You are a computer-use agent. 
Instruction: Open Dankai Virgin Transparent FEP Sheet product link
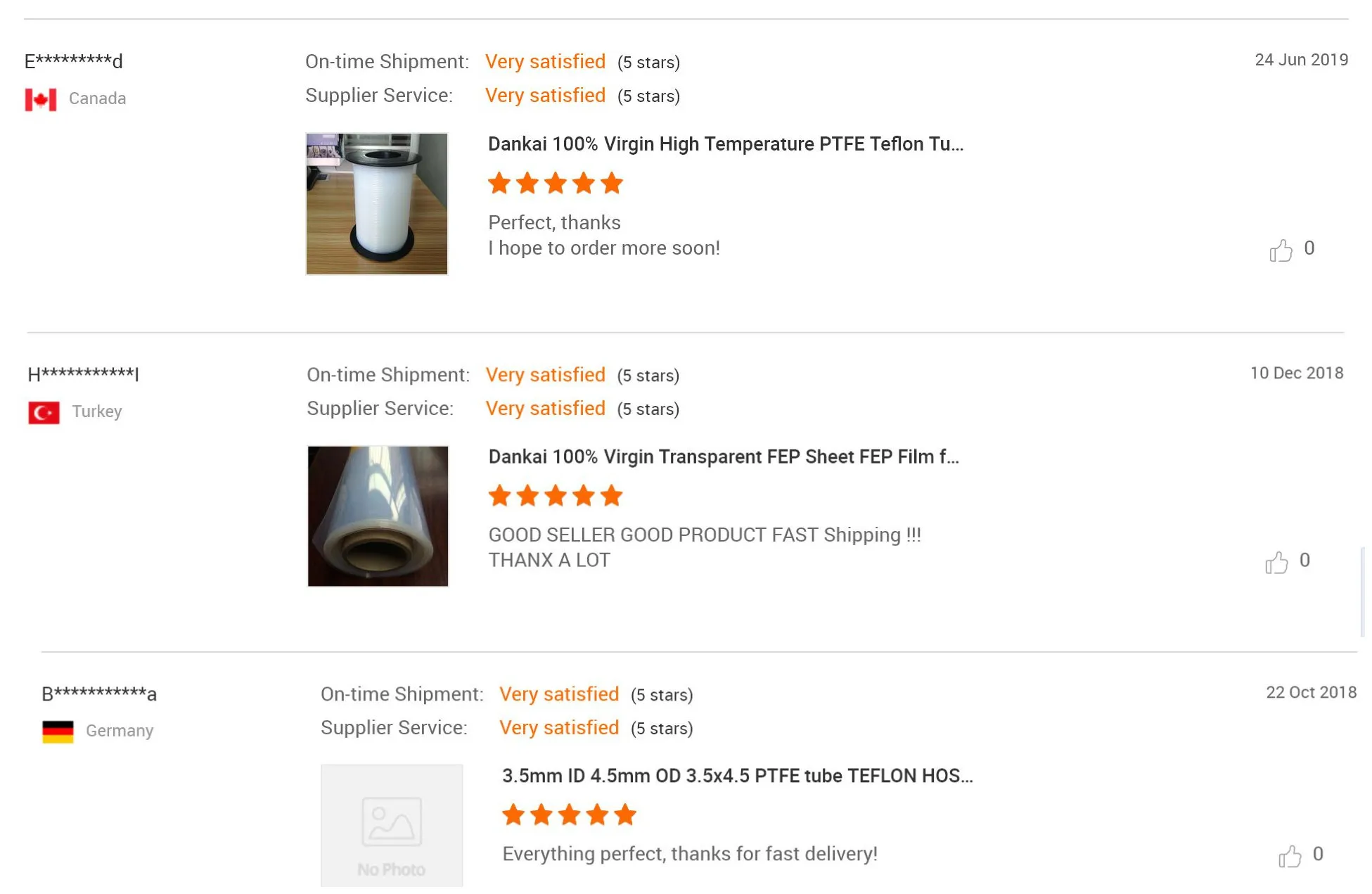tap(723, 457)
